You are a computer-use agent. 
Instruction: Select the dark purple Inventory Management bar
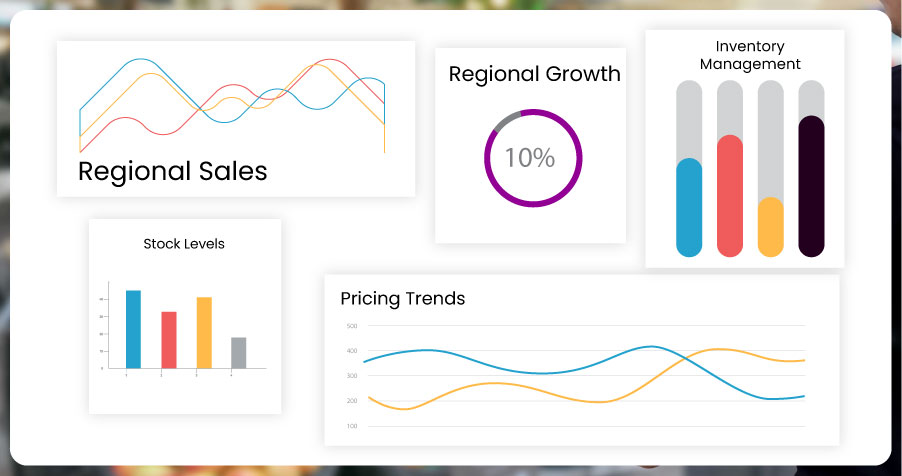(811, 186)
